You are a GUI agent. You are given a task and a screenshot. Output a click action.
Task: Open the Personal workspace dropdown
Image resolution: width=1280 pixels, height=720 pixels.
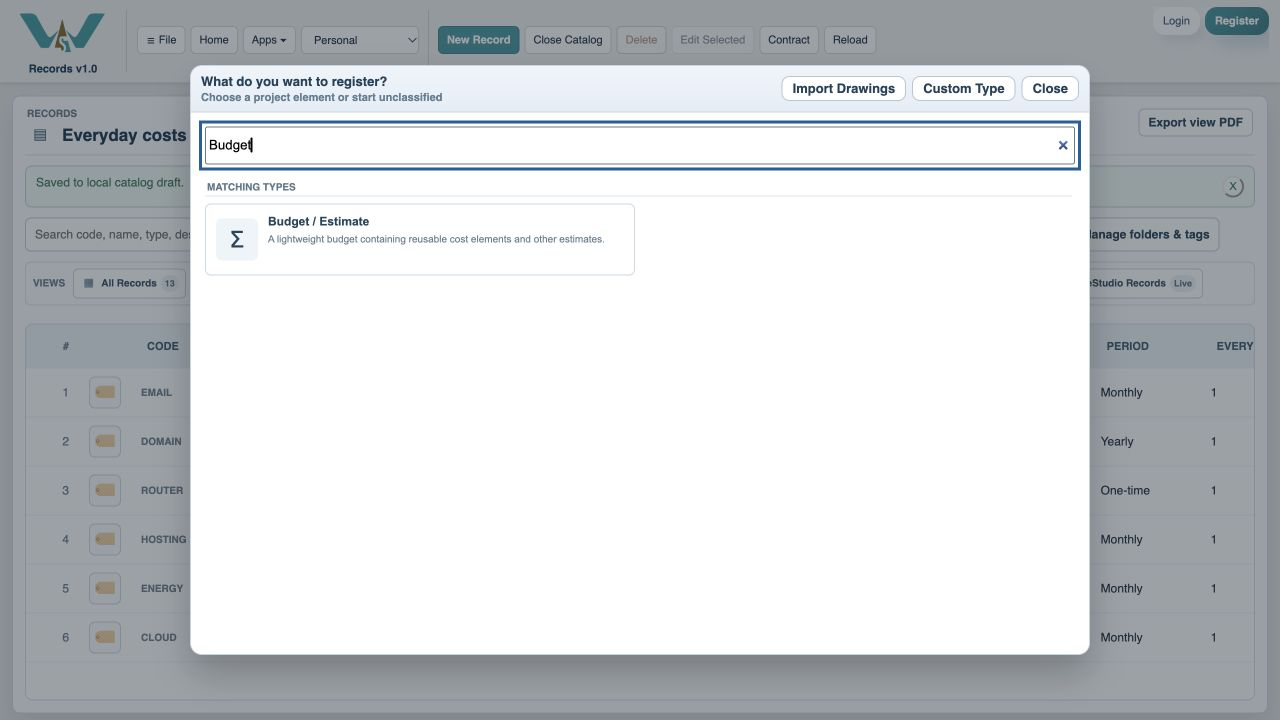tap(361, 40)
